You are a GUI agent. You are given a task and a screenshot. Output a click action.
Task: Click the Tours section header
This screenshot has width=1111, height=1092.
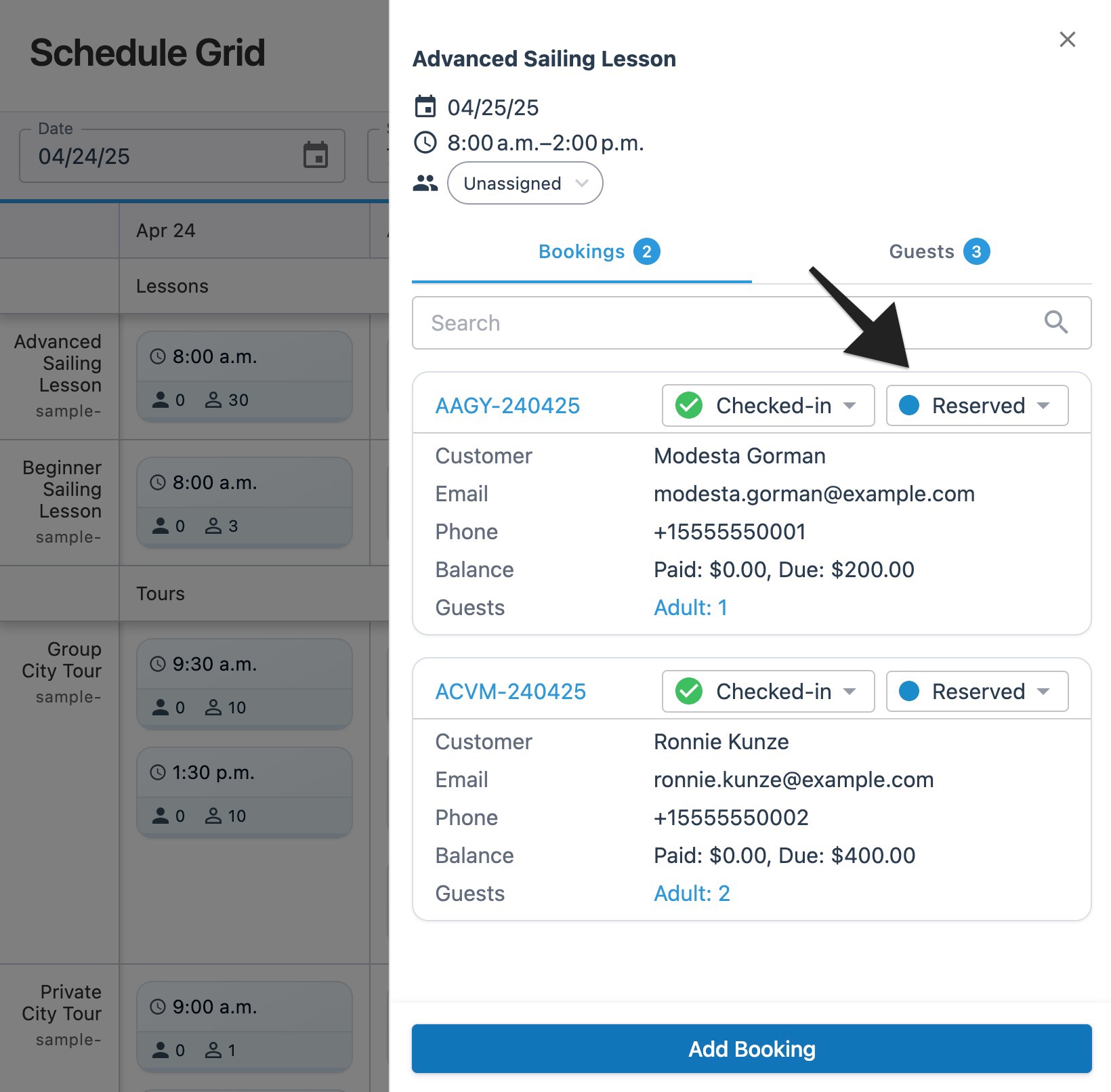(x=161, y=593)
